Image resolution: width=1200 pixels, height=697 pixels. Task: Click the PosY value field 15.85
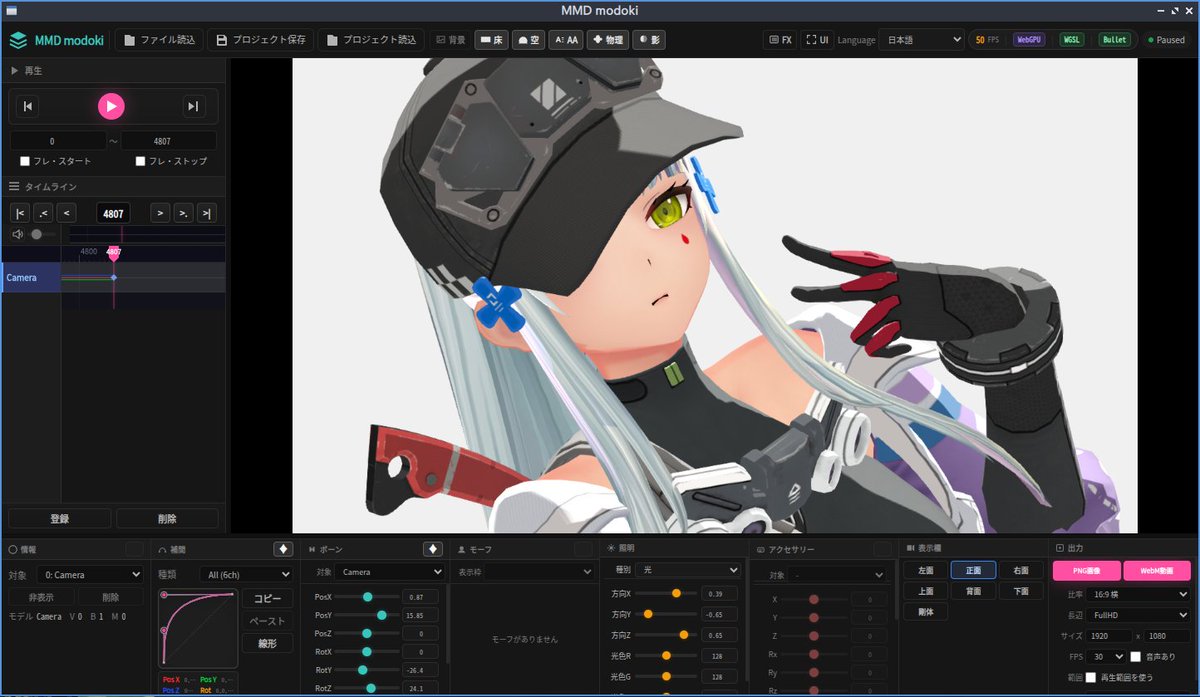(420, 616)
